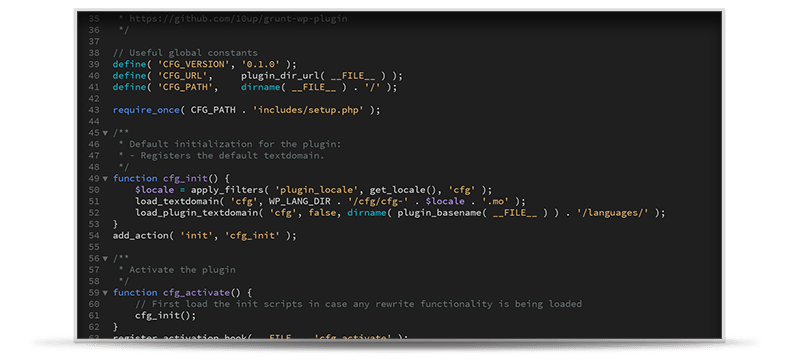The width and height of the screenshot is (800, 361).
Task: Click line number 43 in the gutter
Action: 94,110
